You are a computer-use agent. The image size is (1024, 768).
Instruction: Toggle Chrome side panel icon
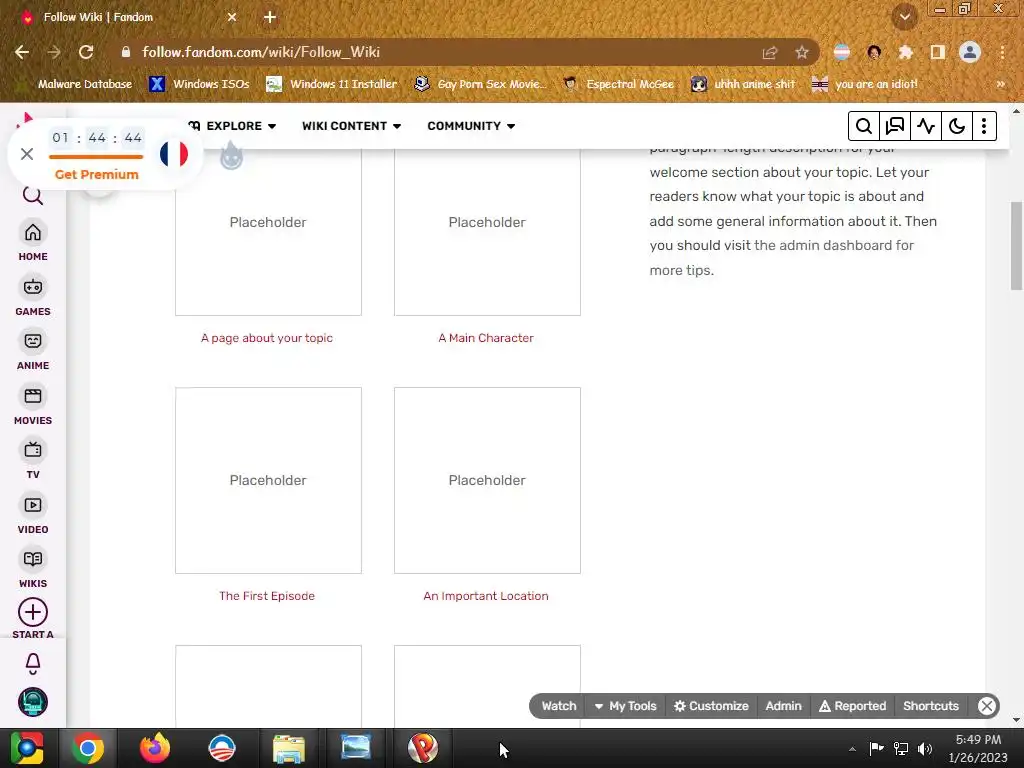coord(938,52)
